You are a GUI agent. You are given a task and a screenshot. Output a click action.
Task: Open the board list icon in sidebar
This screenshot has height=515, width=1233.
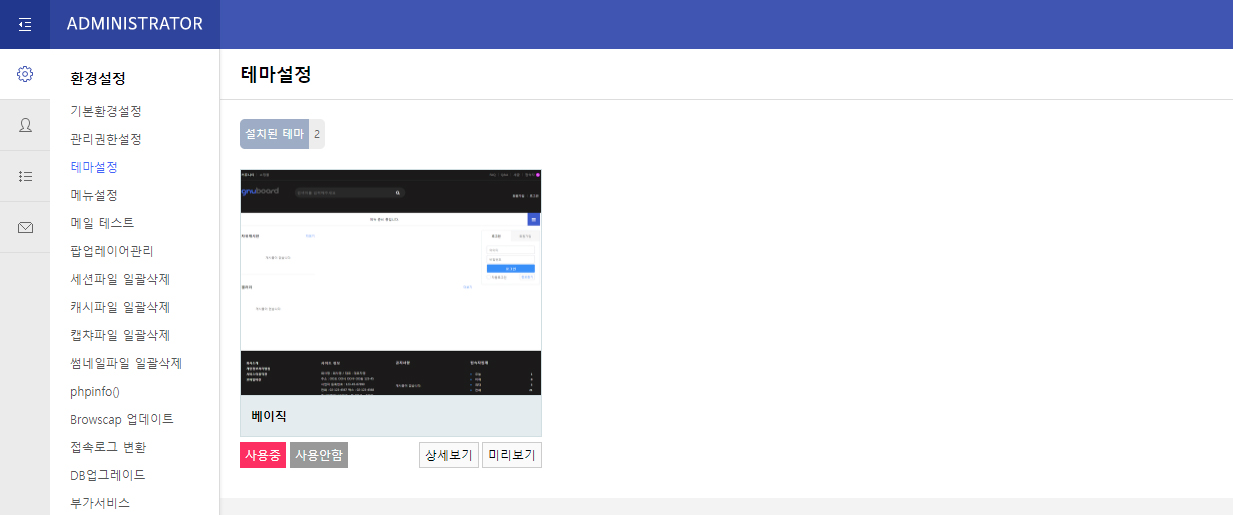coord(25,176)
